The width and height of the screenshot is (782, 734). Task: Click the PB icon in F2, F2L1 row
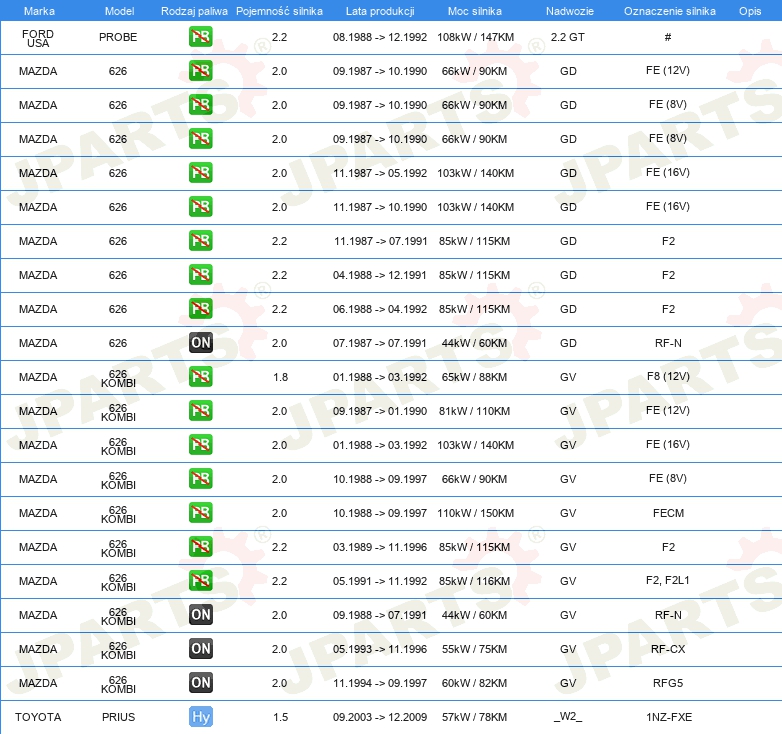pos(201,581)
